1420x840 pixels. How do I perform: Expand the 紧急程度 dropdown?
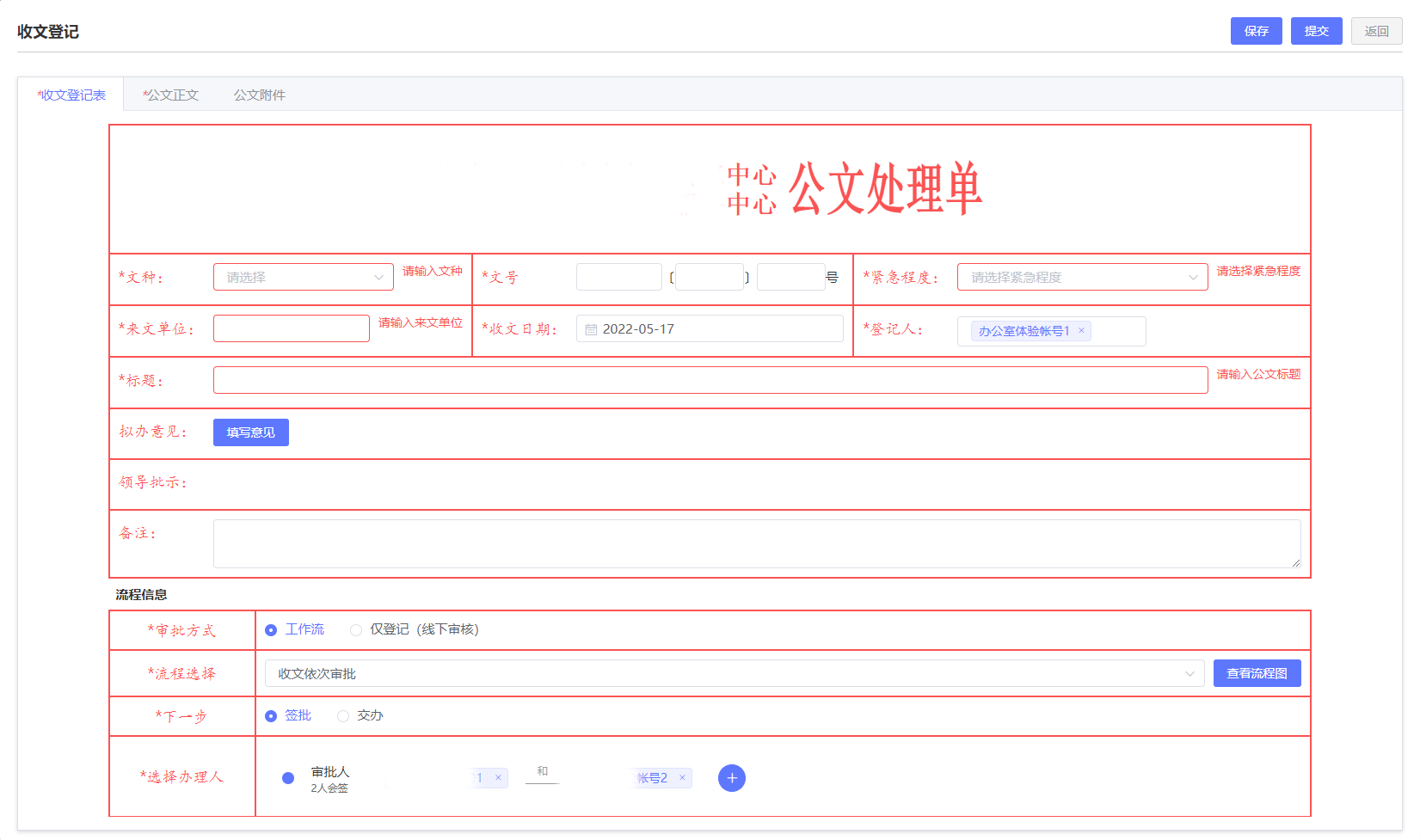coord(1081,278)
